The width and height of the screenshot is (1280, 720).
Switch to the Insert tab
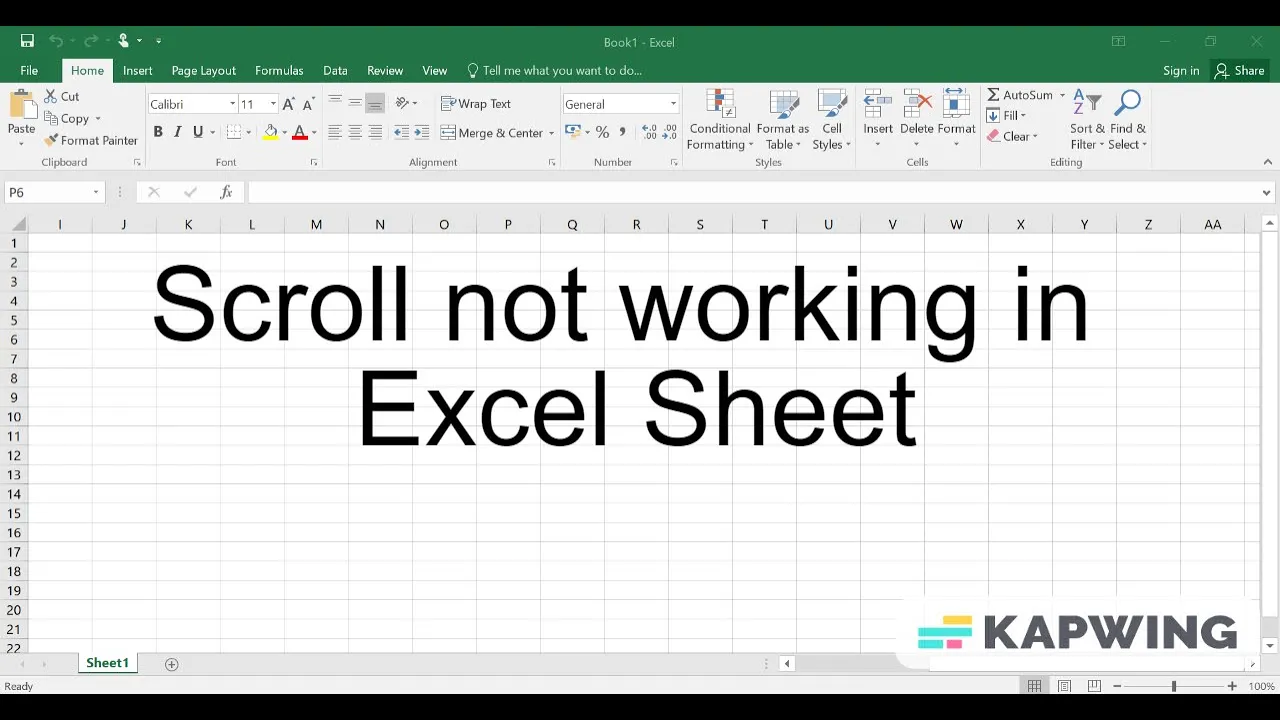pyautogui.click(x=138, y=70)
